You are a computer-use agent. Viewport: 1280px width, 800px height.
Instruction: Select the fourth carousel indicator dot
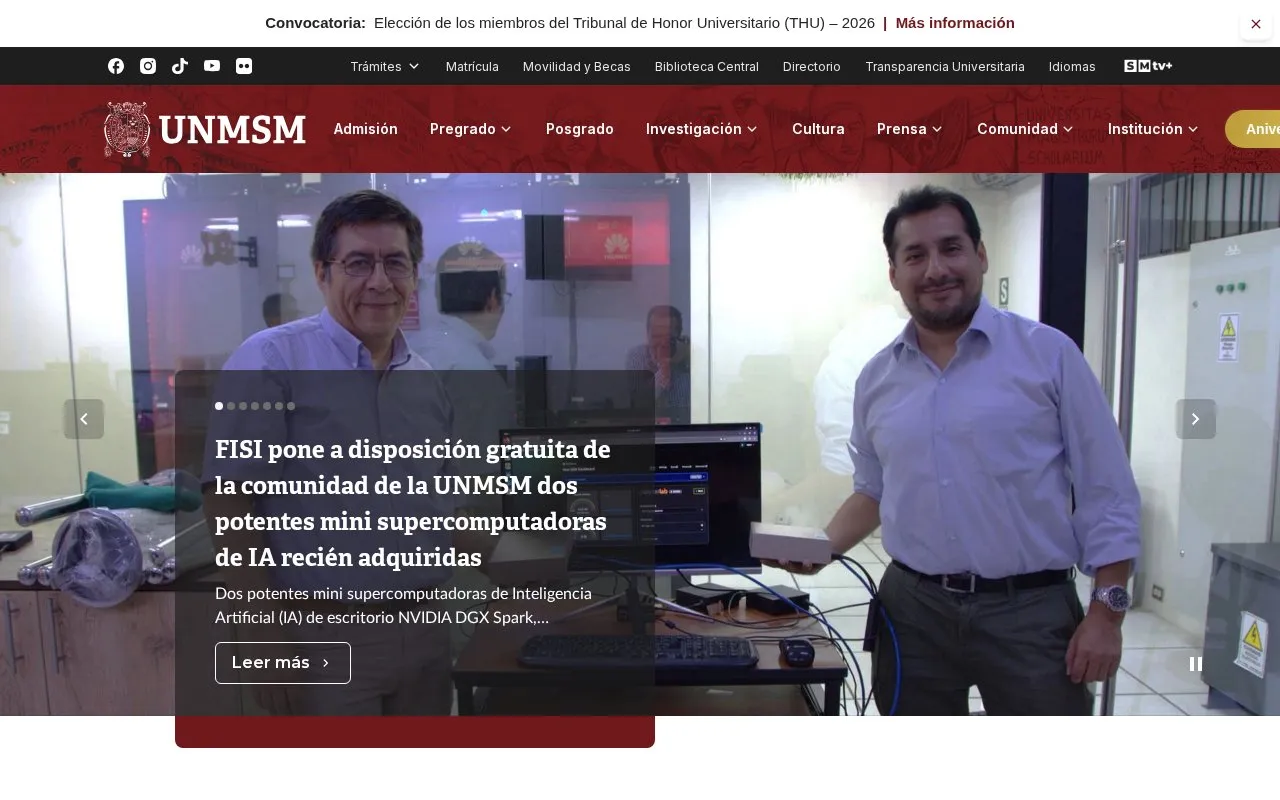[x=255, y=406]
